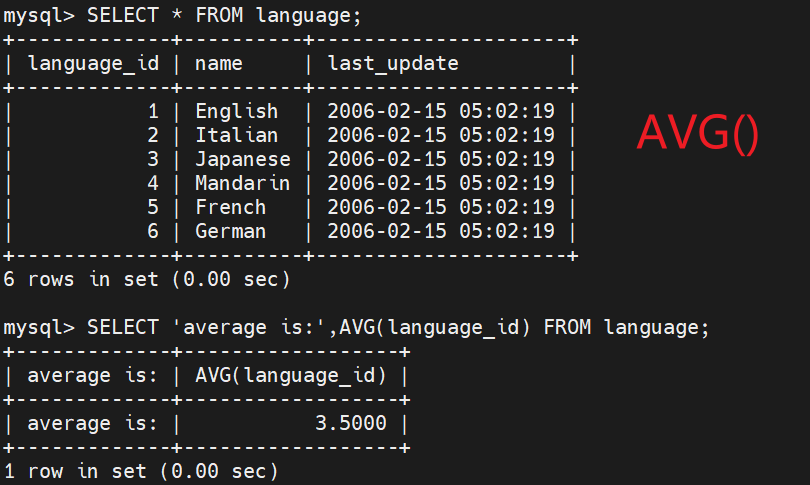Click the 'SELECT * FROM language;' command line

click(x=182, y=15)
